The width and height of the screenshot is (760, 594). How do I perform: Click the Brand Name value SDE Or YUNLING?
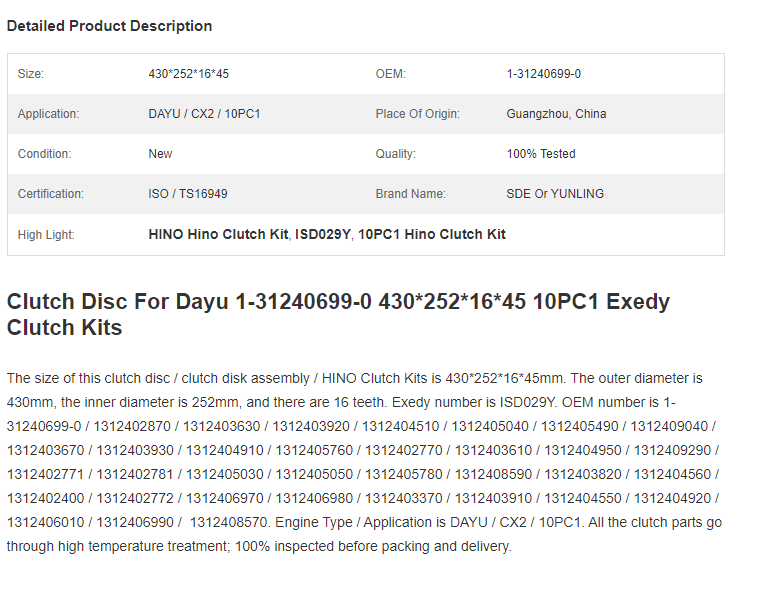555,194
